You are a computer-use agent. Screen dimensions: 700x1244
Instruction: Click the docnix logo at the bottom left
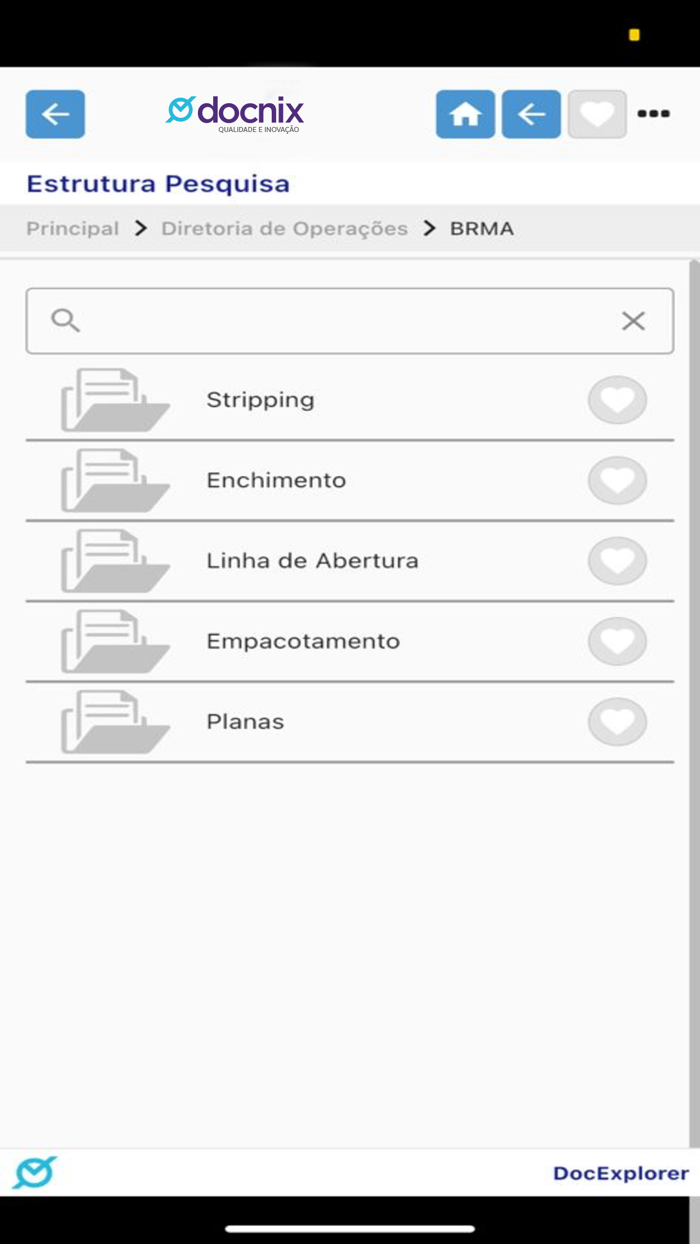pos(35,1173)
